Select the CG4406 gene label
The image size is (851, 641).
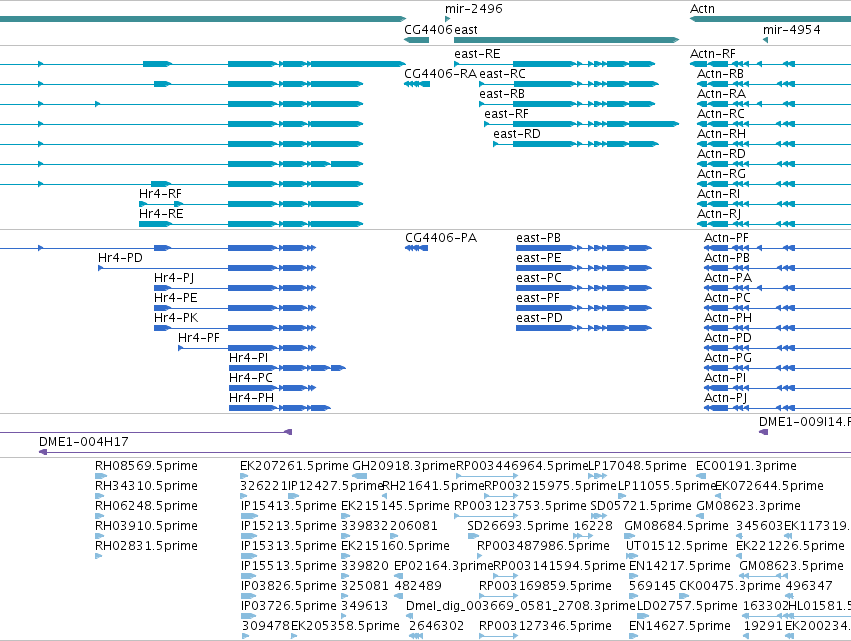tap(428, 30)
